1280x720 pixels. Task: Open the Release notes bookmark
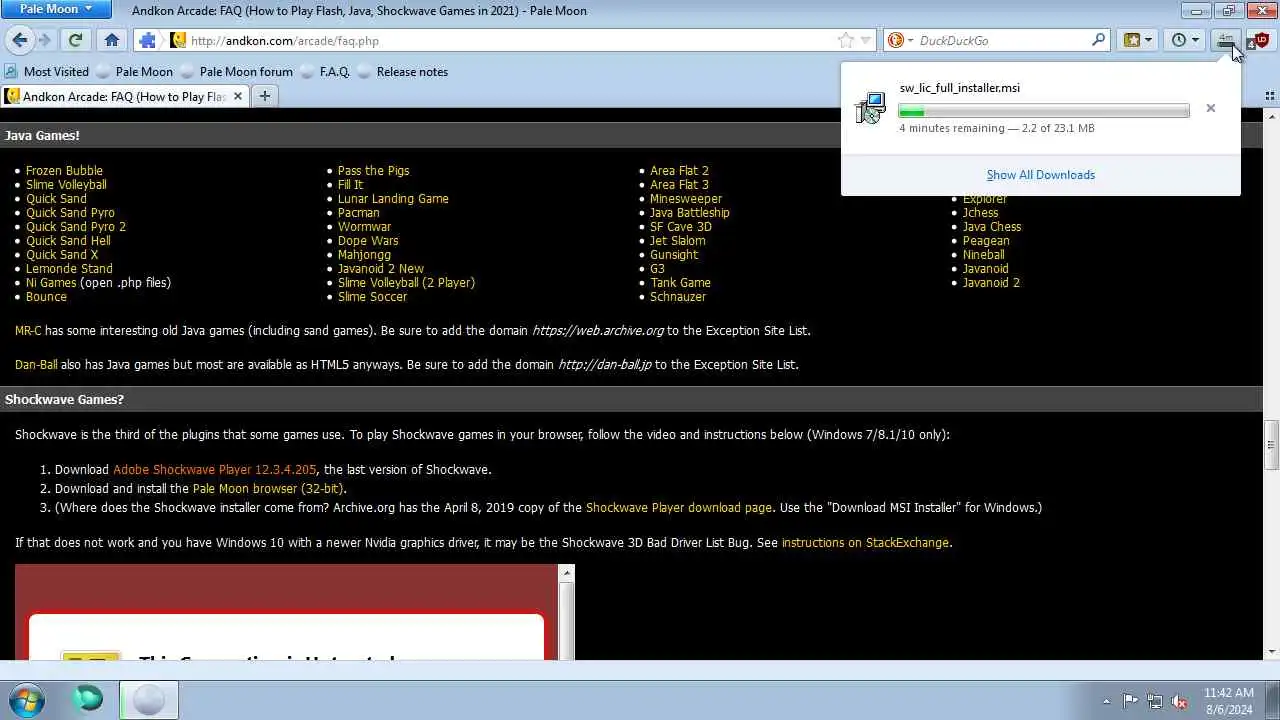403,72
